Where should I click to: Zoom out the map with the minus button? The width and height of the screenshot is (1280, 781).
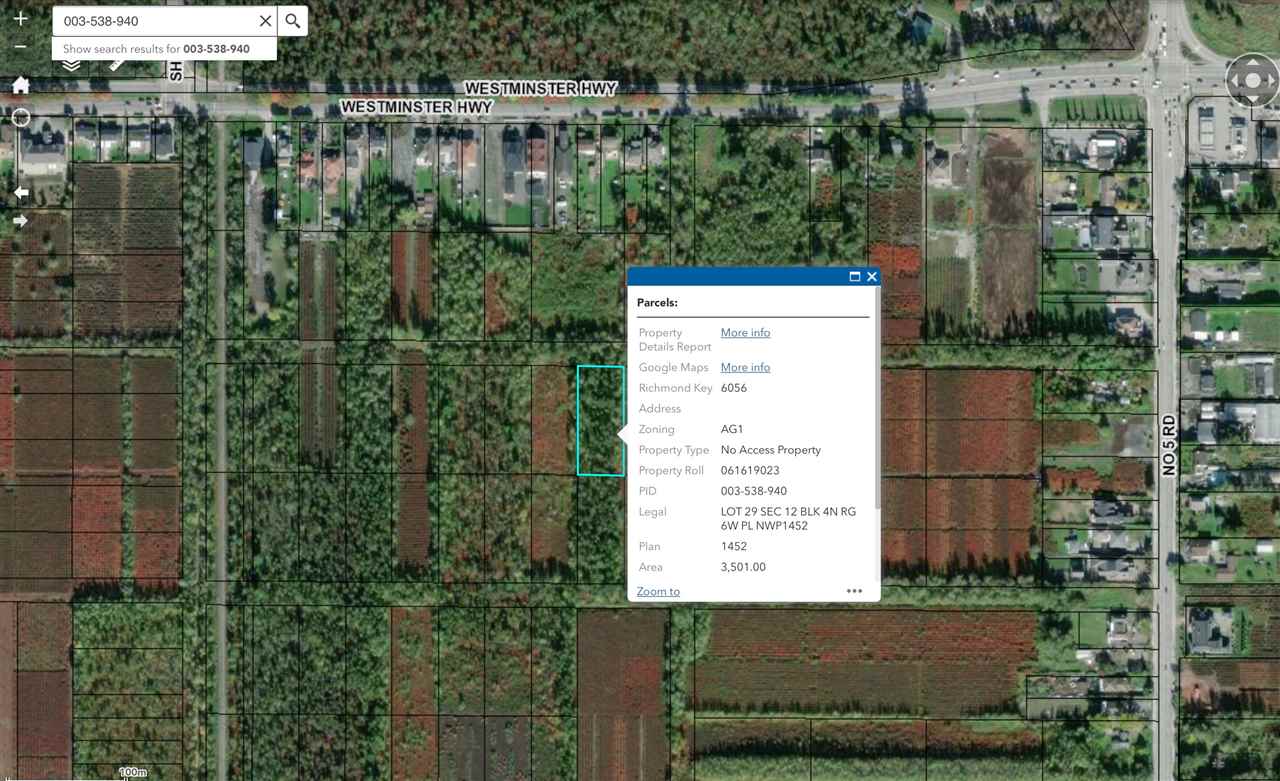pyautogui.click(x=20, y=46)
